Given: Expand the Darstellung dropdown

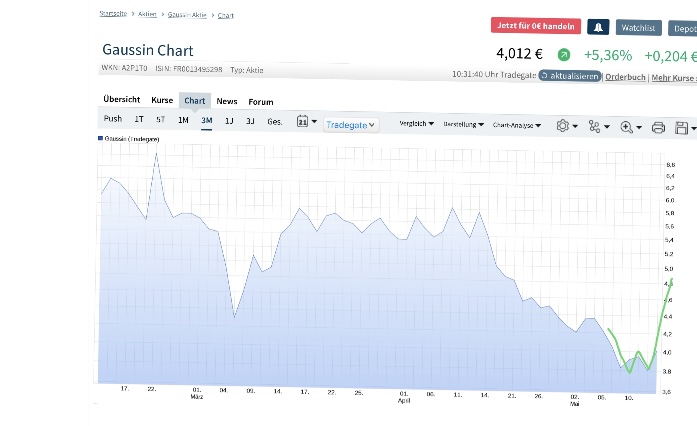Looking at the screenshot, I should click(464, 124).
